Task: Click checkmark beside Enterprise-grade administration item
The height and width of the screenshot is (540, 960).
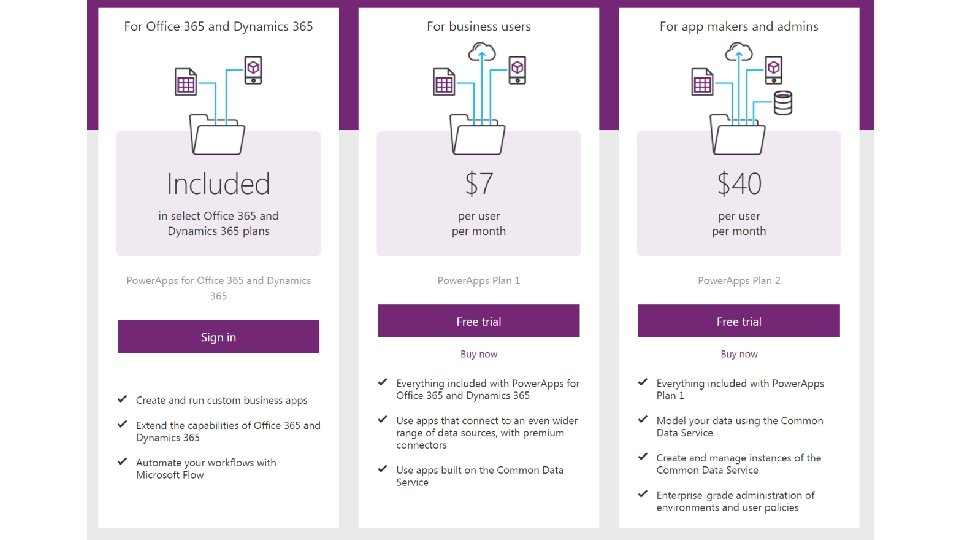Action: (643, 494)
